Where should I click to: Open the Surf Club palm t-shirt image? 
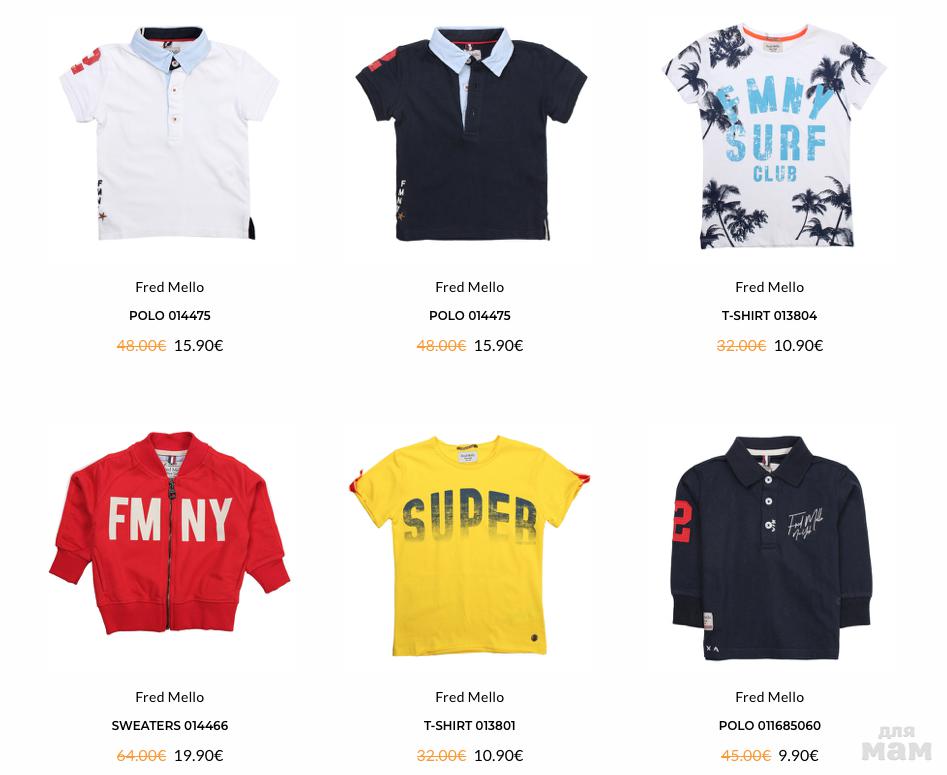(x=774, y=137)
